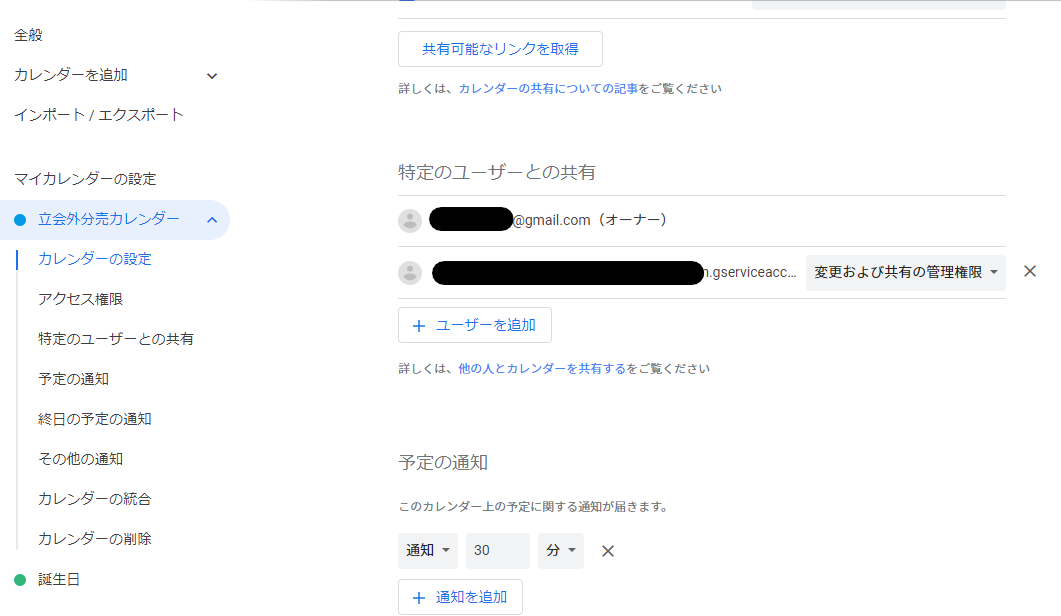Expand the カレンダーを追加 section chevron
Image resolution: width=1061 pixels, height=616 pixels.
[211, 76]
